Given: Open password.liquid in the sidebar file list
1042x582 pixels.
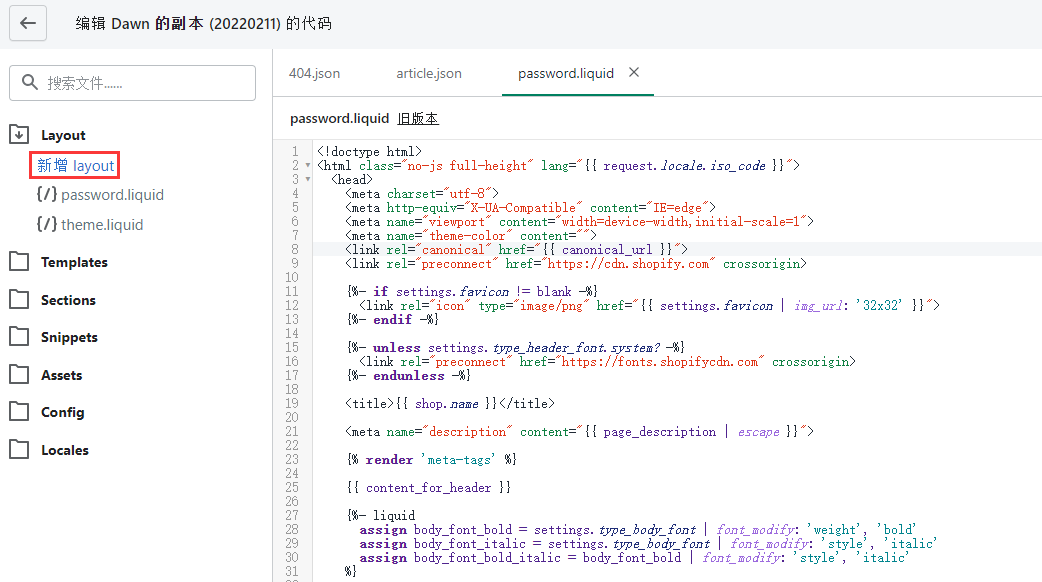Looking at the screenshot, I should (x=112, y=195).
